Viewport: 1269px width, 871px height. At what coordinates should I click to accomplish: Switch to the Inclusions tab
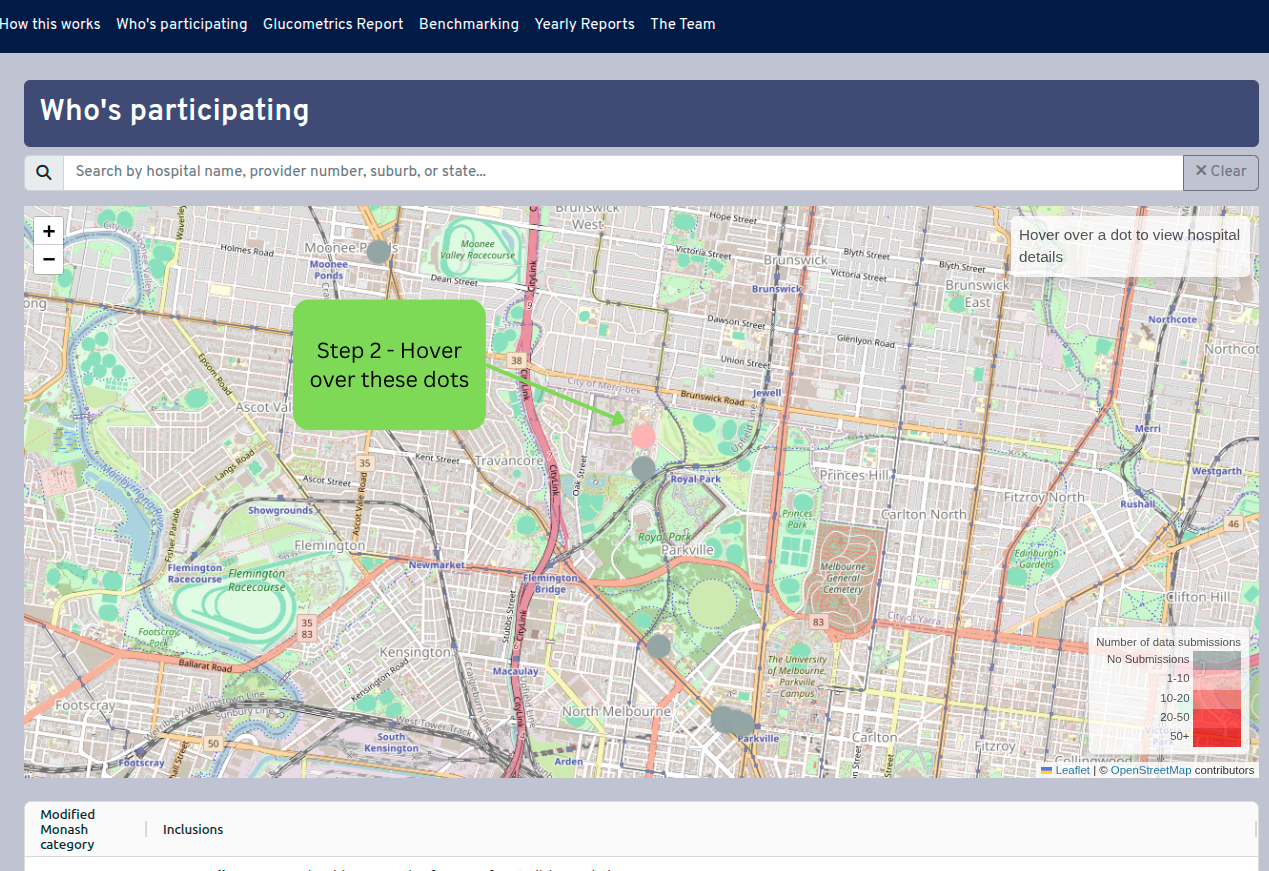pyautogui.click(x=192, y=829)
